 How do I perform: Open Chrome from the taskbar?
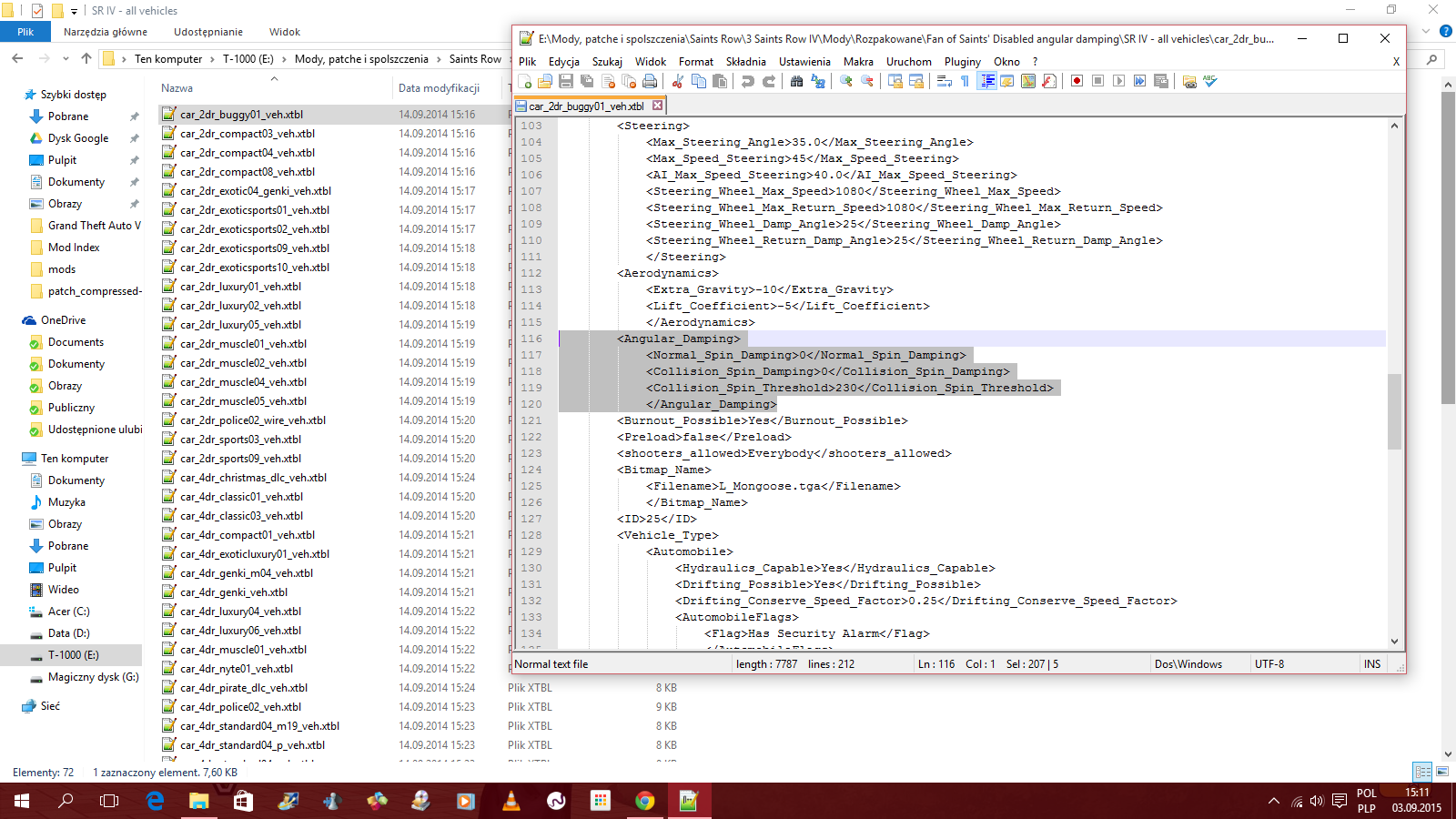click(x=644, y=801)
